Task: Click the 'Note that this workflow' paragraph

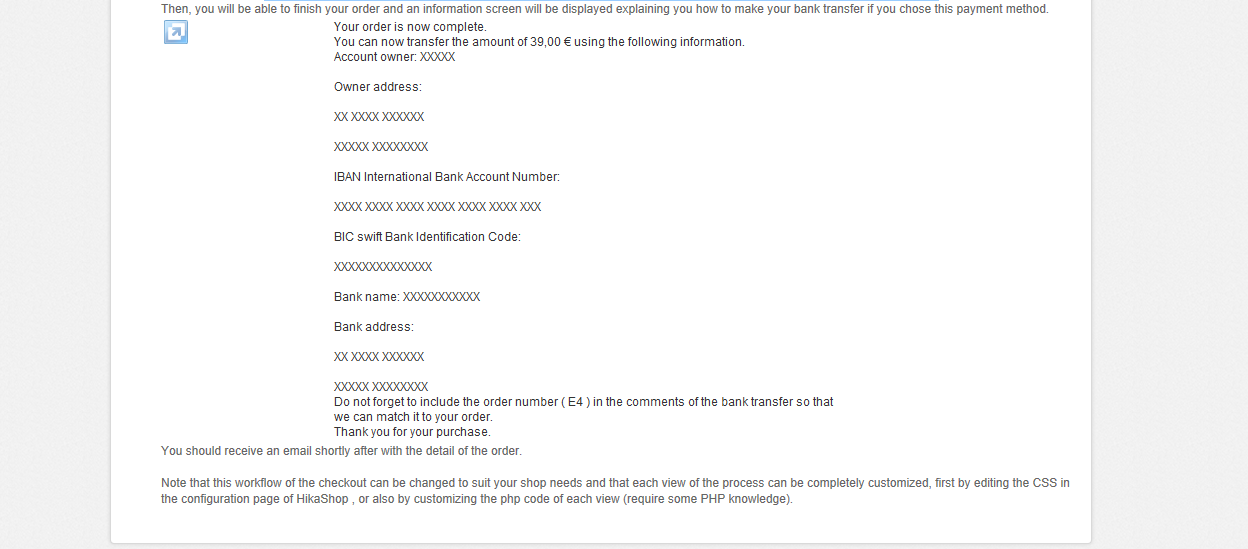Action: 614,483
